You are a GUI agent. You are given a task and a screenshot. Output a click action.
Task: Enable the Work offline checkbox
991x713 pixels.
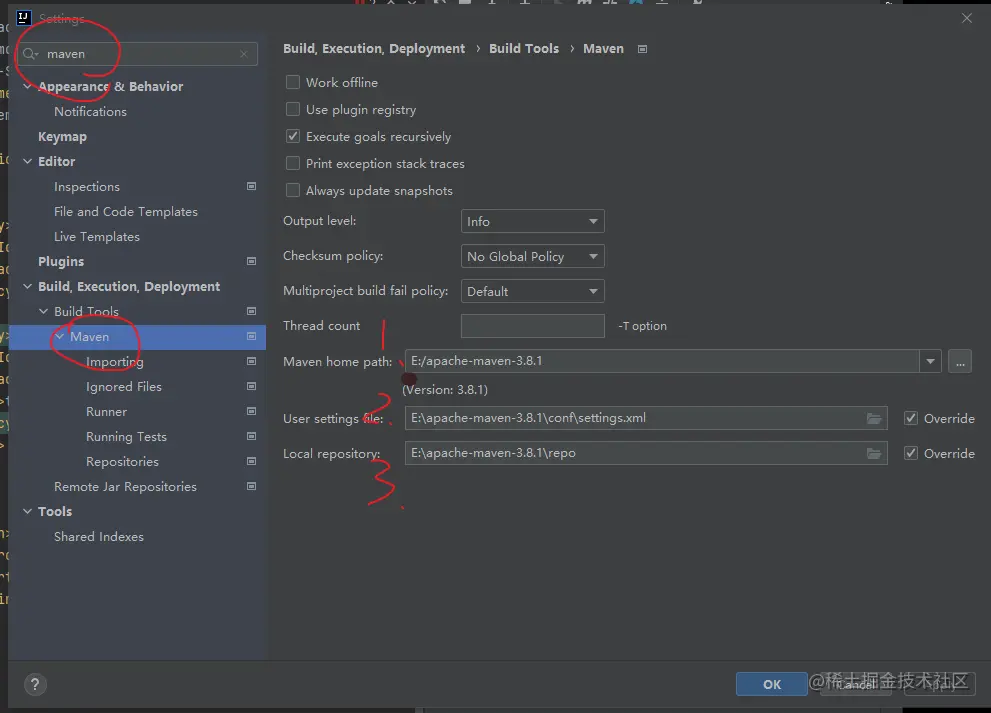tap(293, 83)
